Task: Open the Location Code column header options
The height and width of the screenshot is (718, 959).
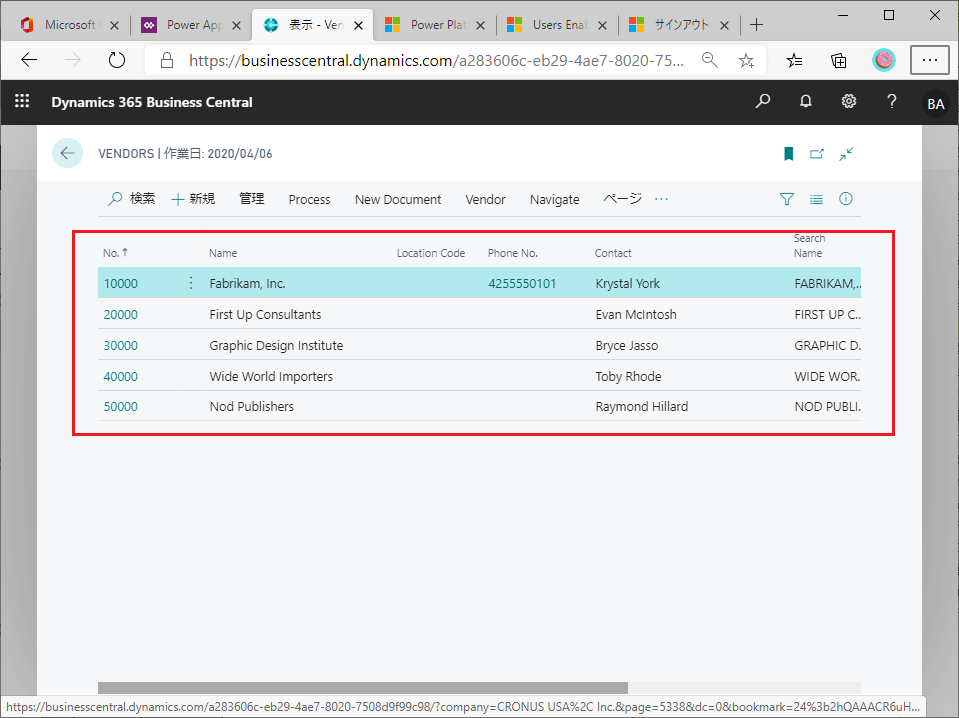Action: click(x=431, y=253)
